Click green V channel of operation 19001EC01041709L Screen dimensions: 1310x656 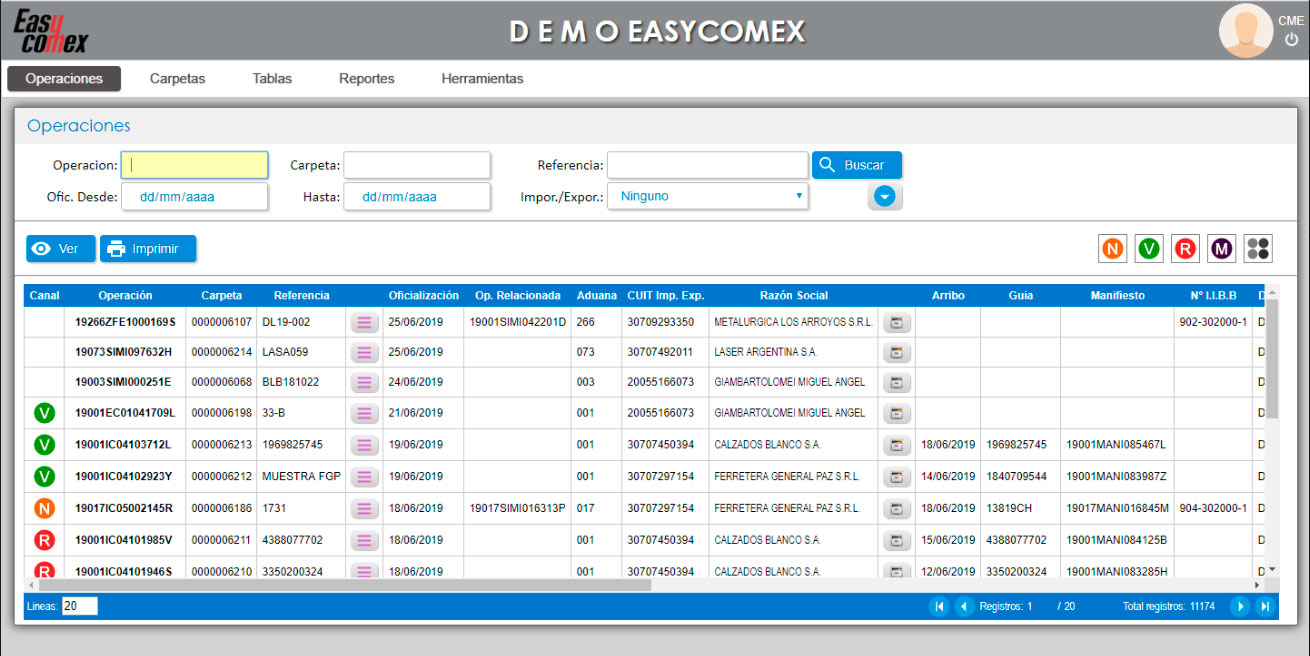pyautogui.click(x=44, y=413)
